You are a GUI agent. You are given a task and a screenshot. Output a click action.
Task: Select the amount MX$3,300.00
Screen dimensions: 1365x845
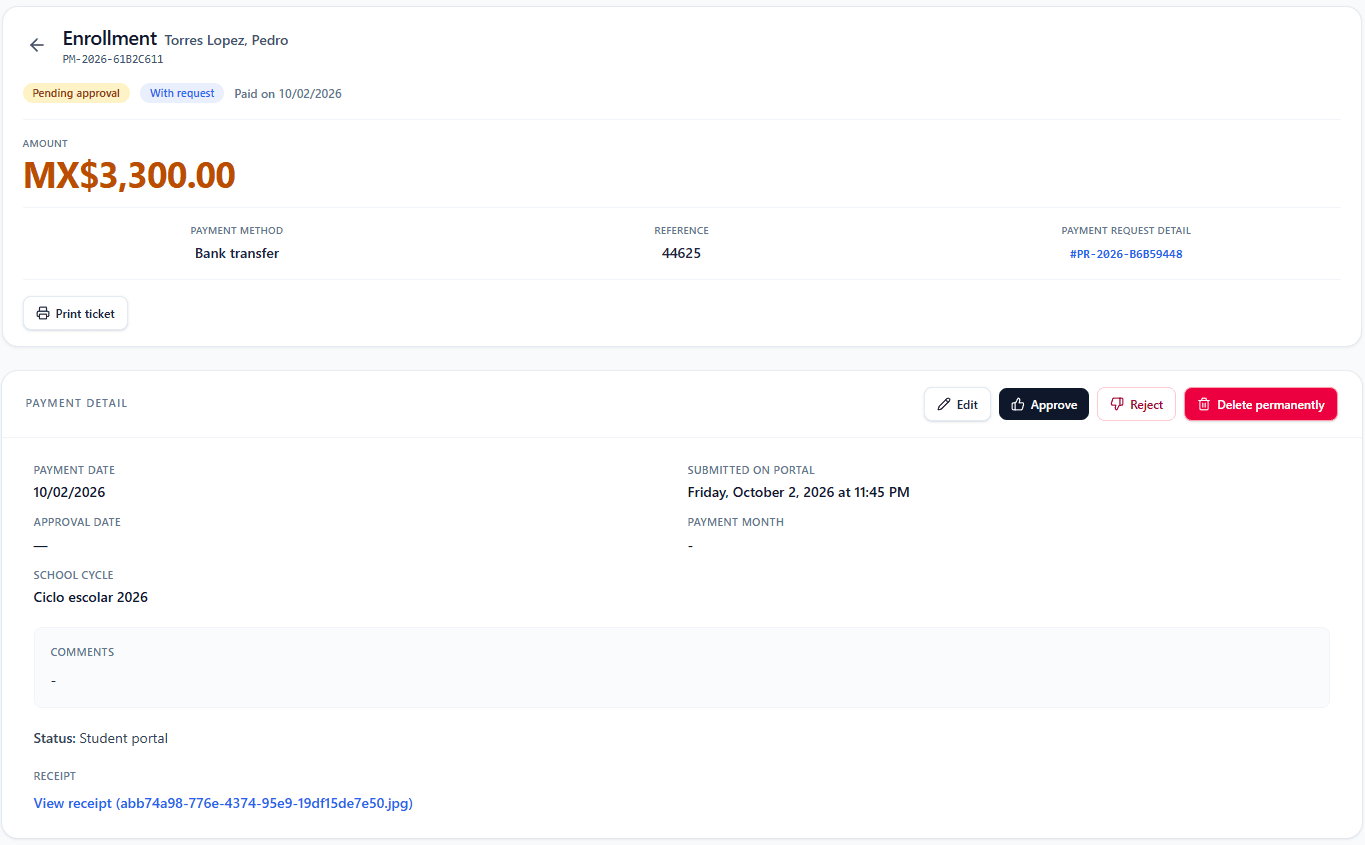pyautogui.click(x=129, y=175)
